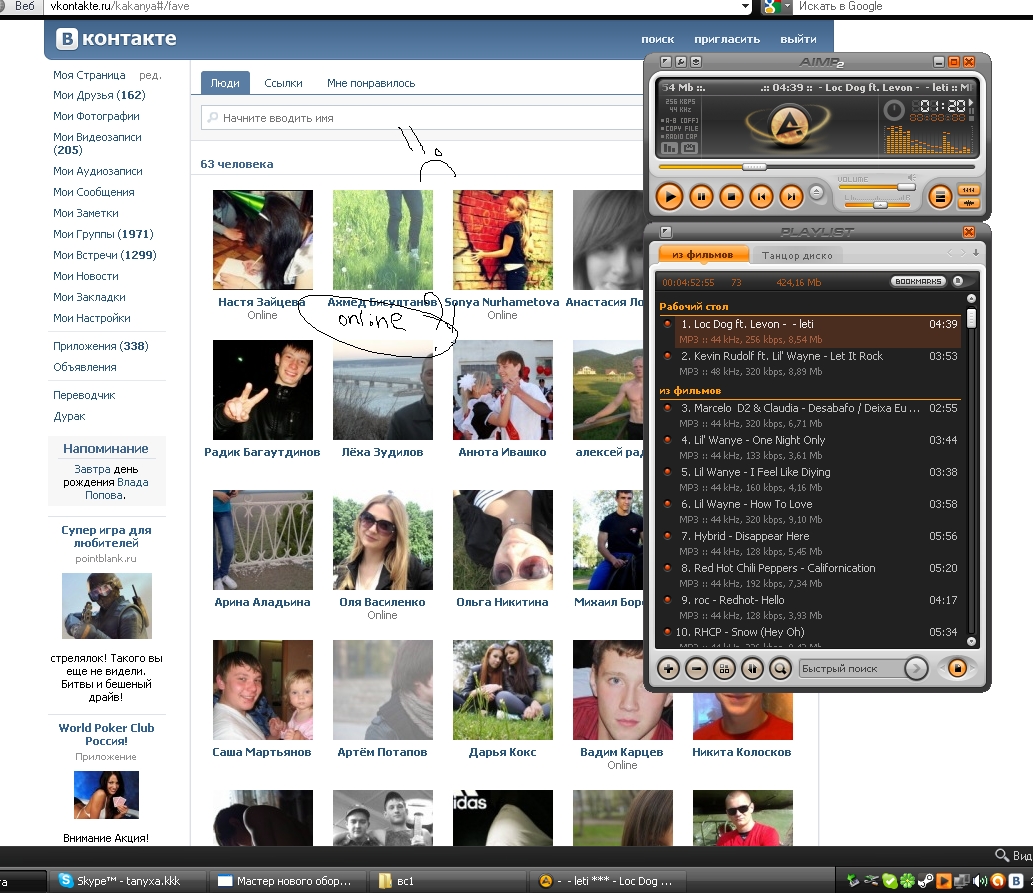Go to 'Мои Аудиозаписи' page
The height and width of the screenshot is (893, 1033).
(98, 171)
